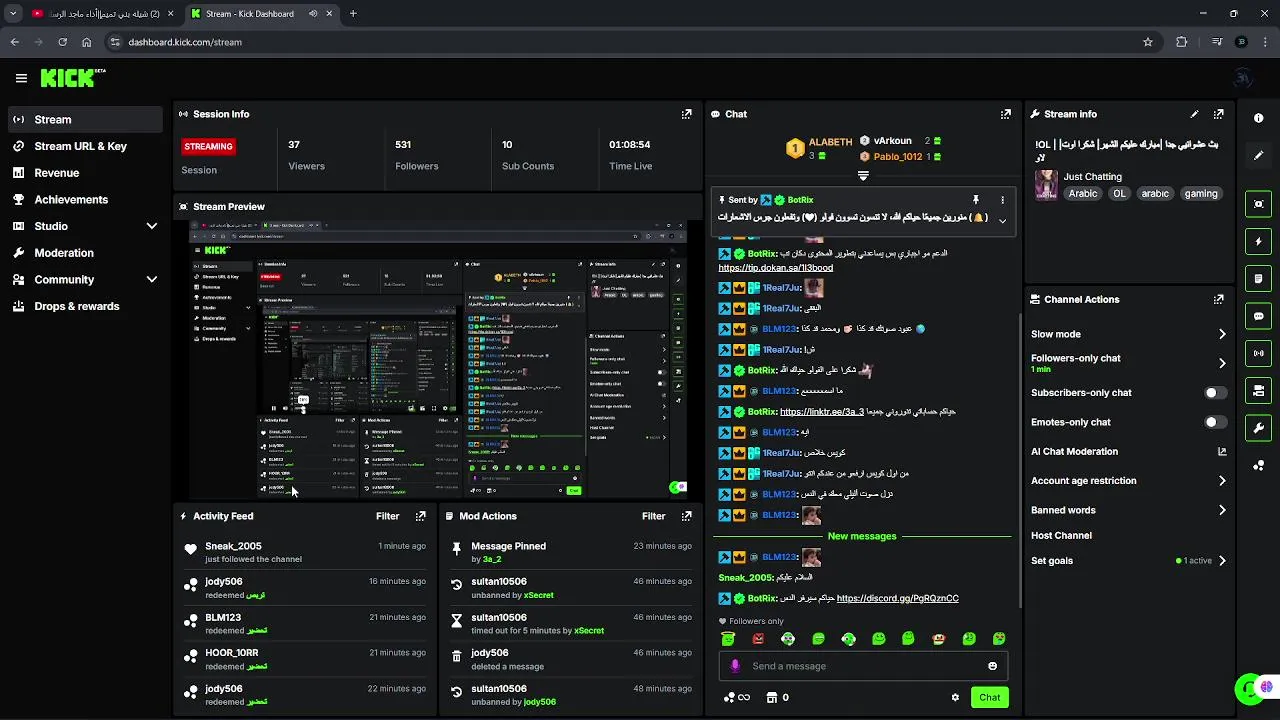Reload the browser page

click(x=62, y=42)
